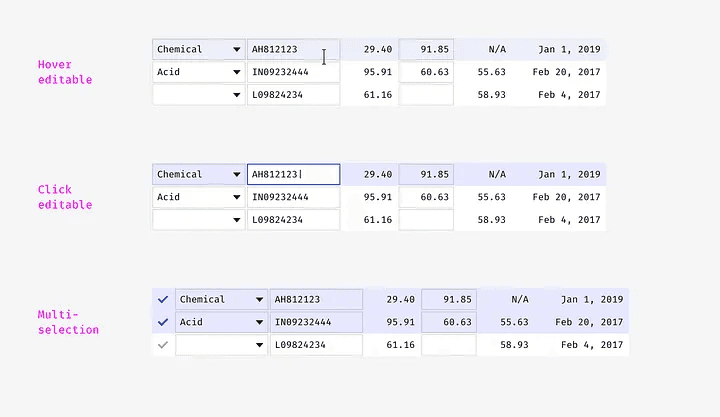Click the focused AH812123 field in Click editable table
720x417 pixels.
[x=293, y=175]
